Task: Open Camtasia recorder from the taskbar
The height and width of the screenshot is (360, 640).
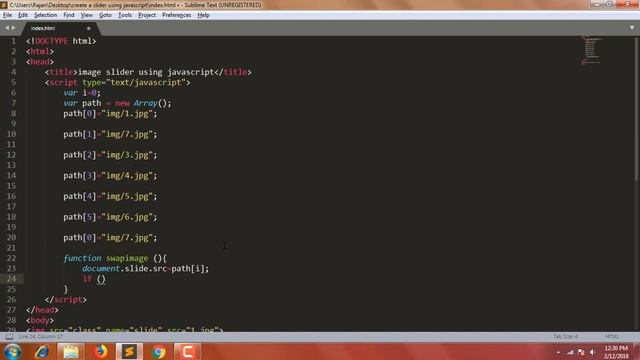Action: click(187, 351)
